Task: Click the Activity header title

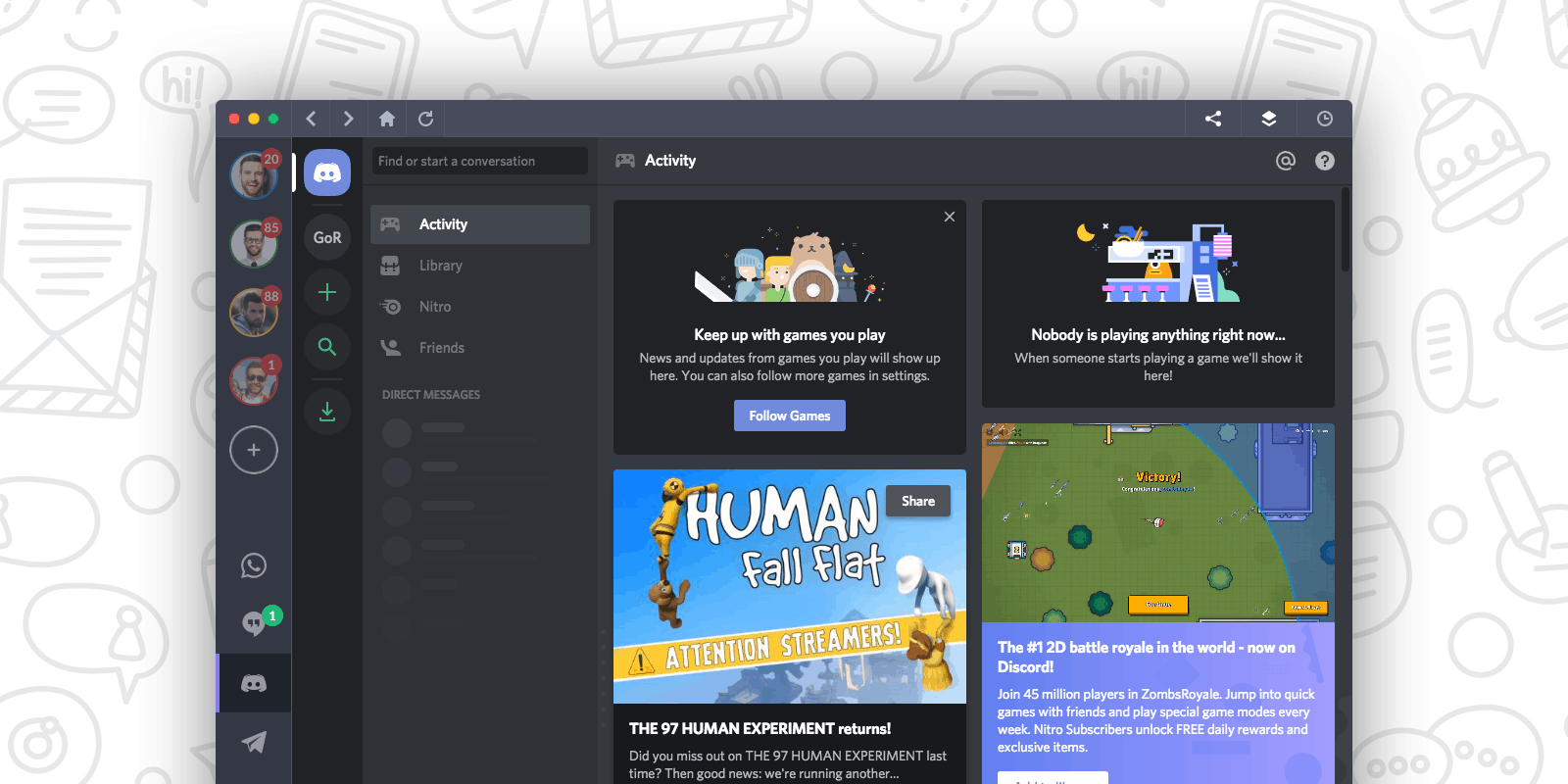Action: coord(670,161)
